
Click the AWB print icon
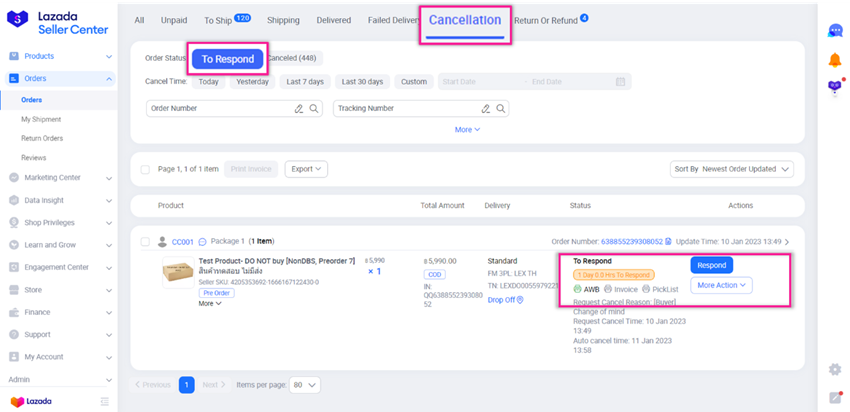pyautogui.click(x=579, y=289)
